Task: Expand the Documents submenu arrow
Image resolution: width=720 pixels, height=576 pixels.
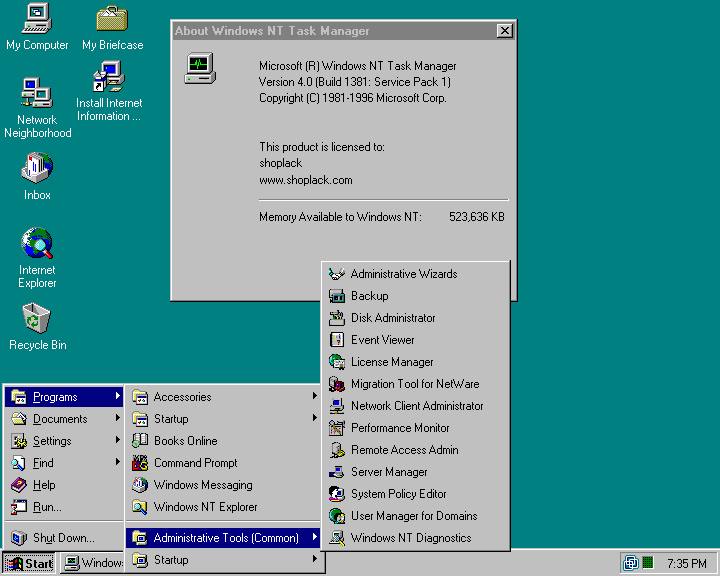Action: pyautogui.click(x=118, y=418)
